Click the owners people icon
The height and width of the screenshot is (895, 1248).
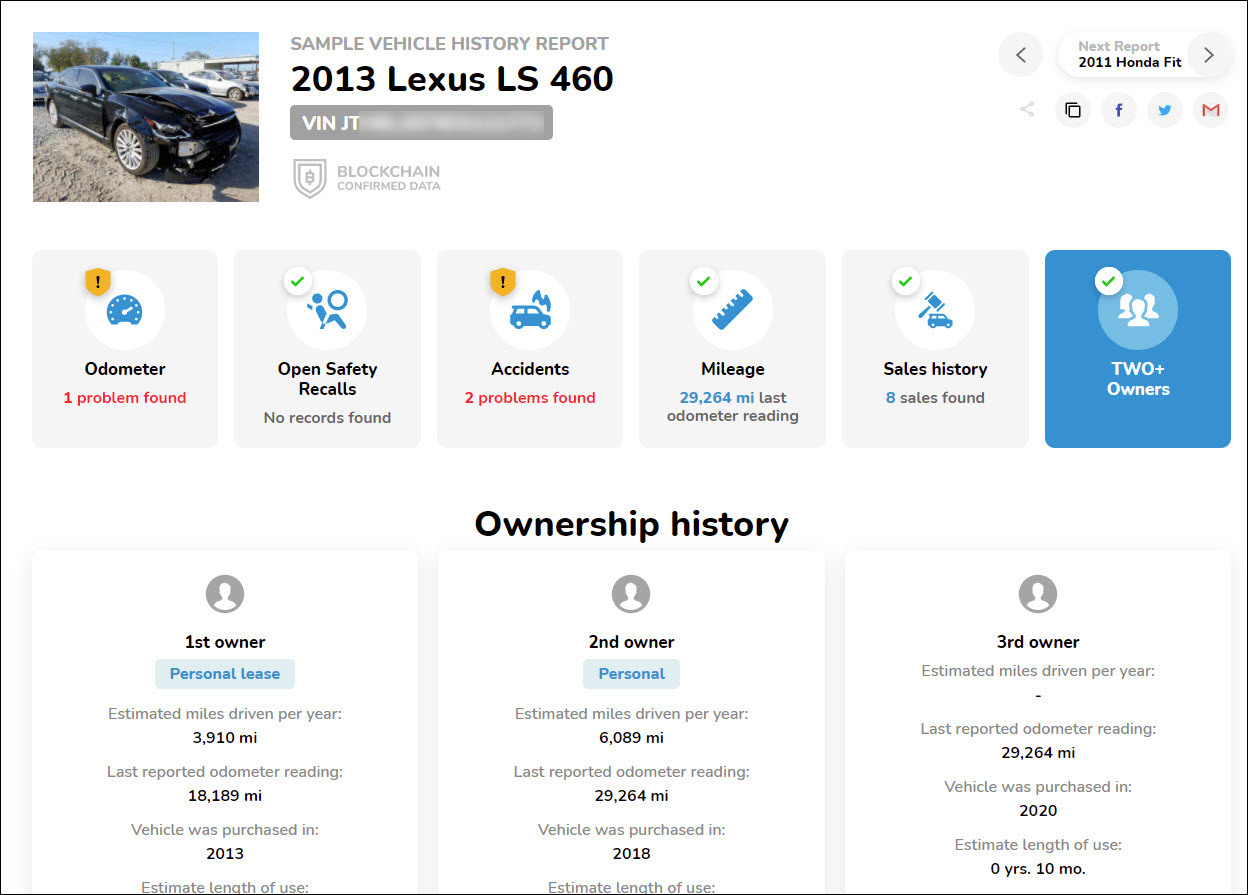coord(1138,310)
